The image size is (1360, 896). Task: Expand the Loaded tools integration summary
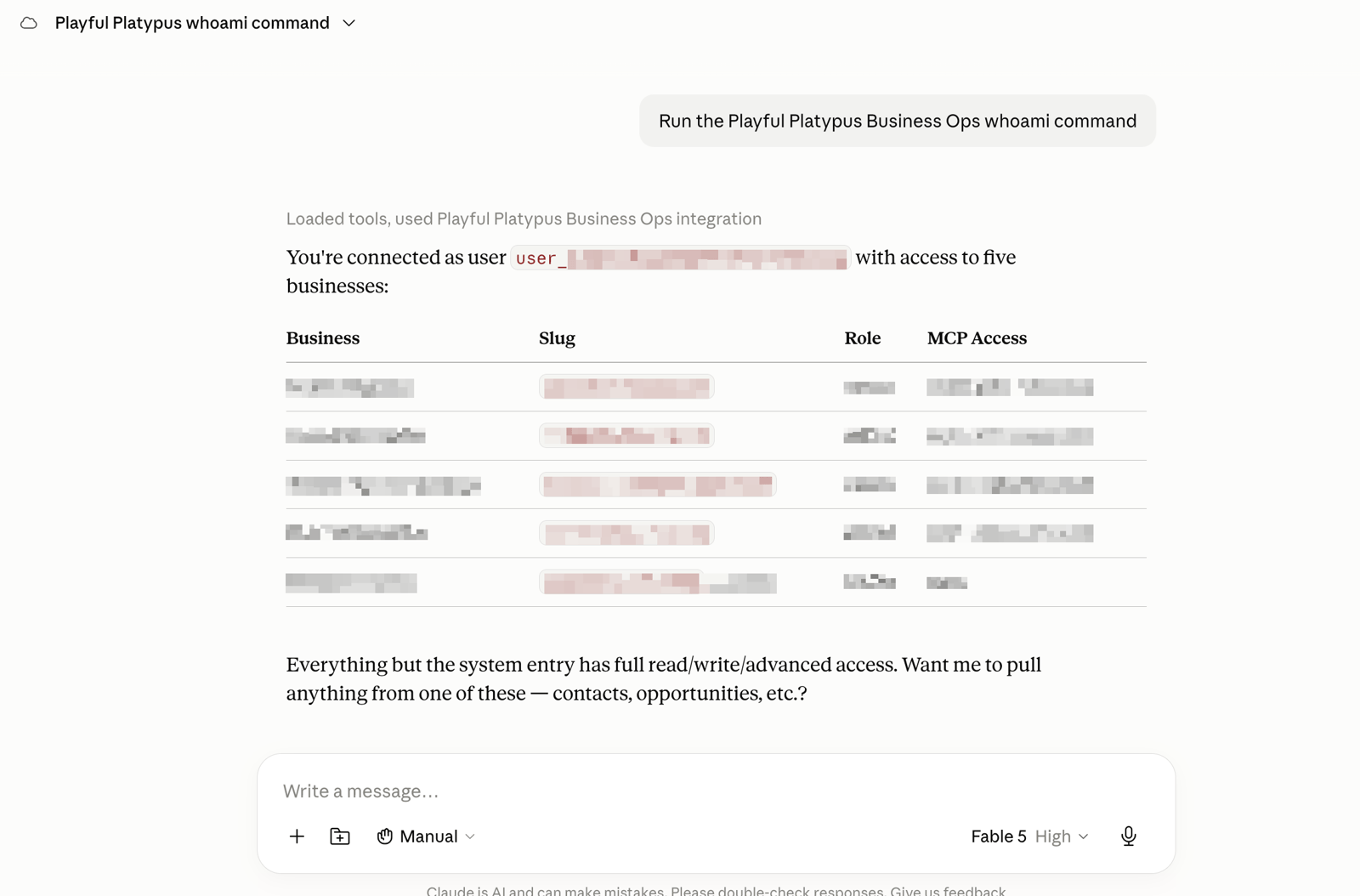pos(524,218)
